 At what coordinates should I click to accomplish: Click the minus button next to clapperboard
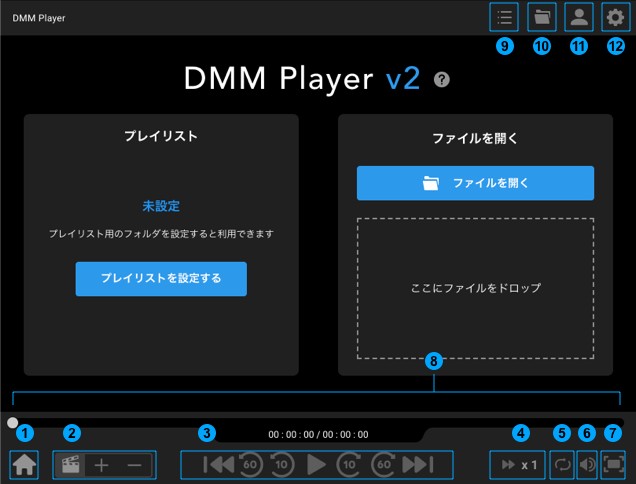pos(134,465)
